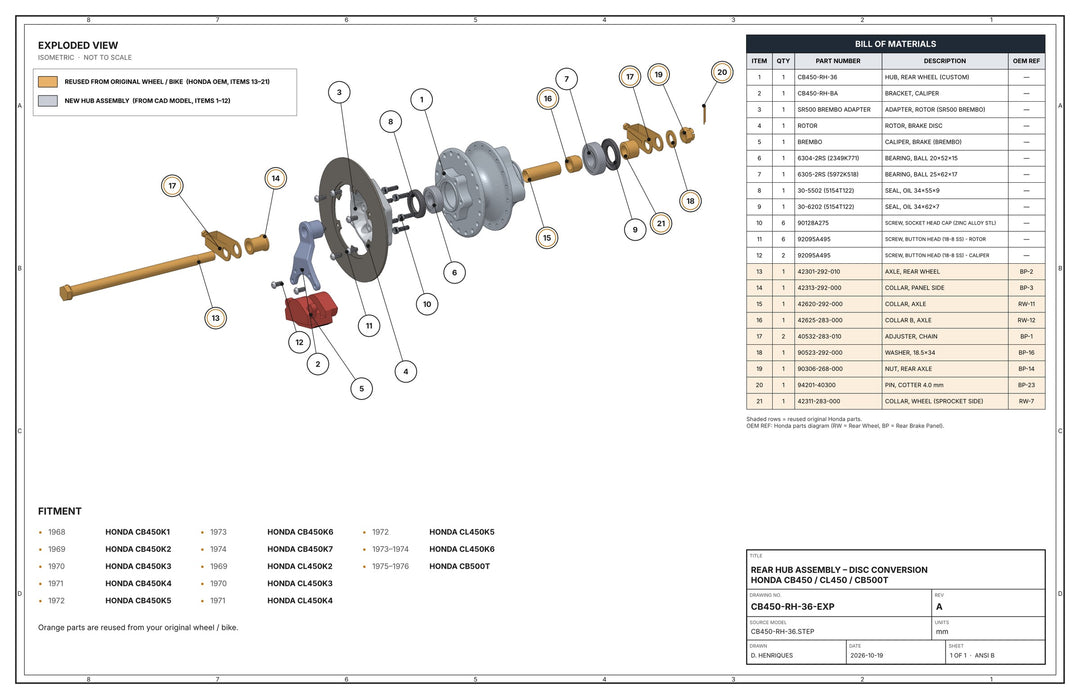Viewport: 1080px width, 699px height.
Task: Click callout balloon 18 in the exploded view
Action: [690, 201]
